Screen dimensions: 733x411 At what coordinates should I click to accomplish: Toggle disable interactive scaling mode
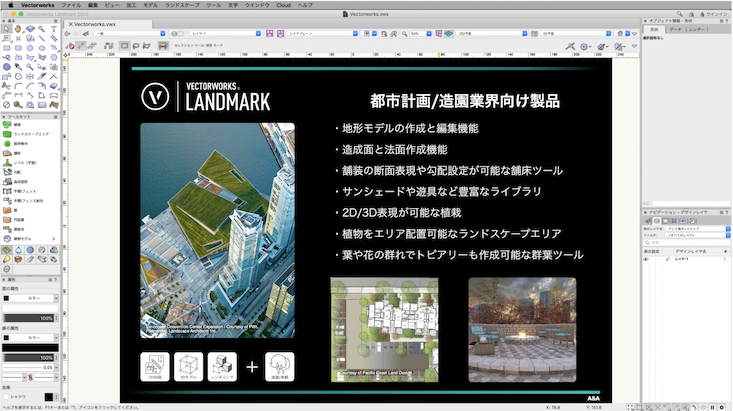tap(71, 46)
